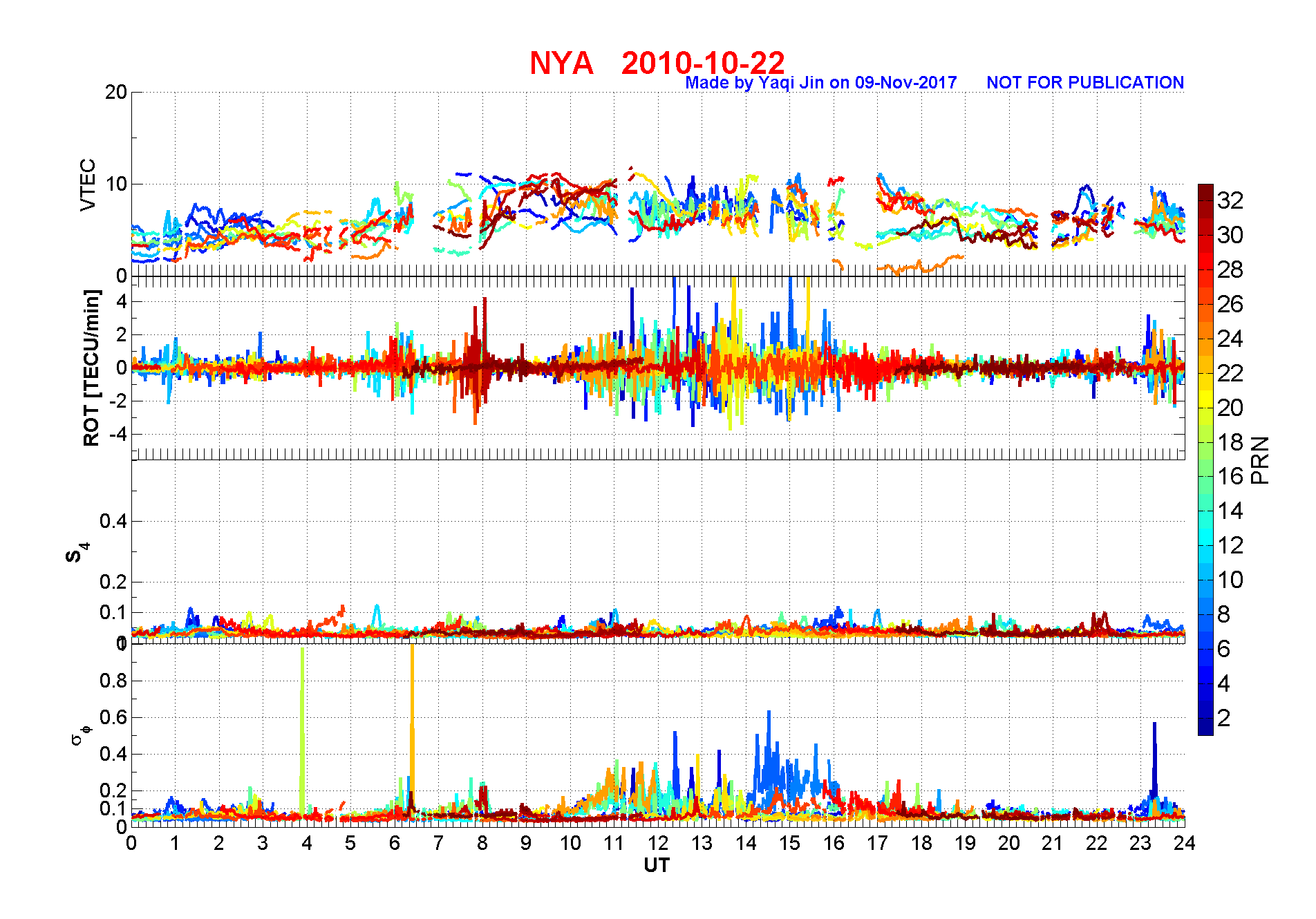Viewport: 1316px width, 919px height.
Task: Select colorbar tick label '30'
Action: tap(1230, 235)
